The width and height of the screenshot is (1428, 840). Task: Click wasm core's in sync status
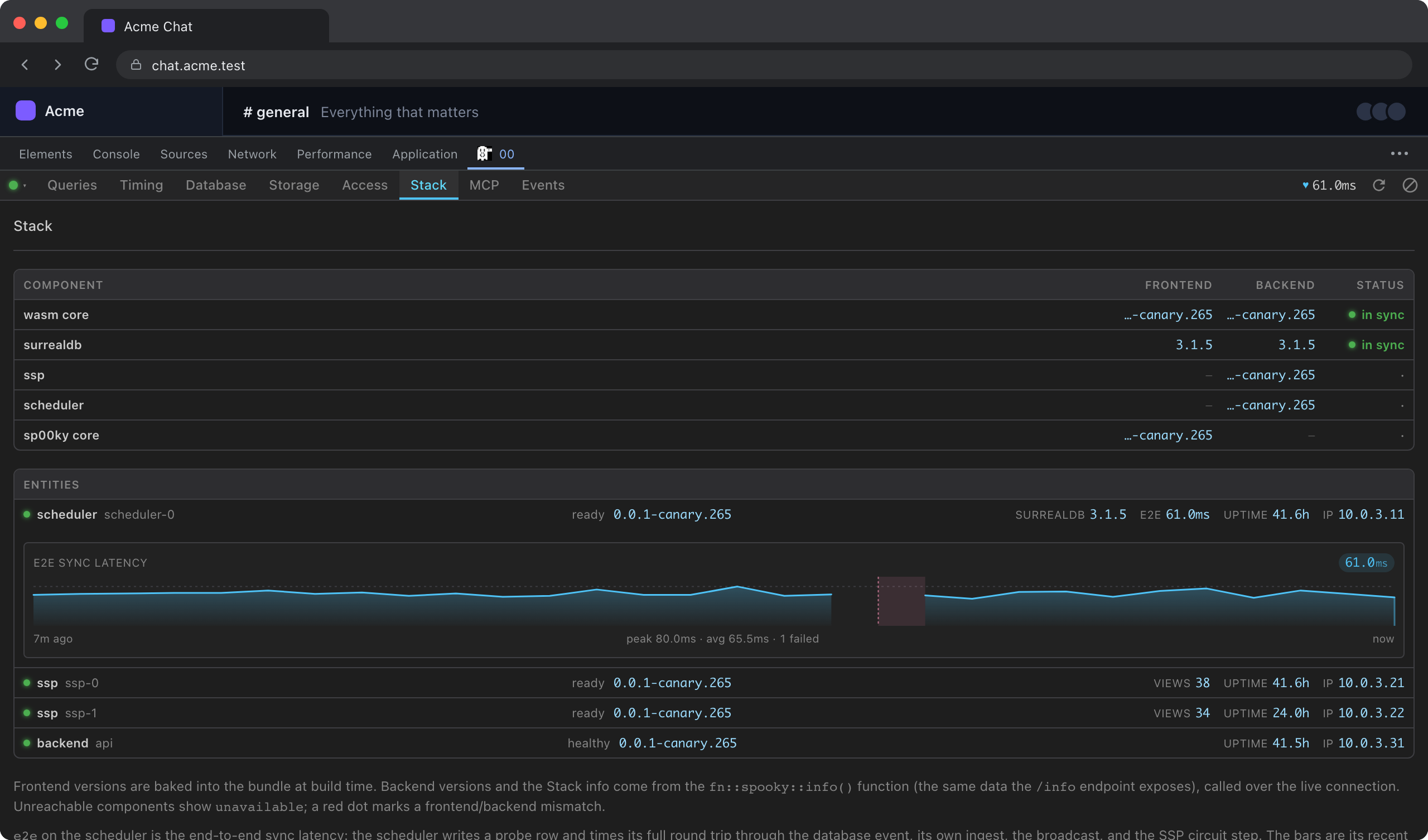click(x=1376, y=315)
